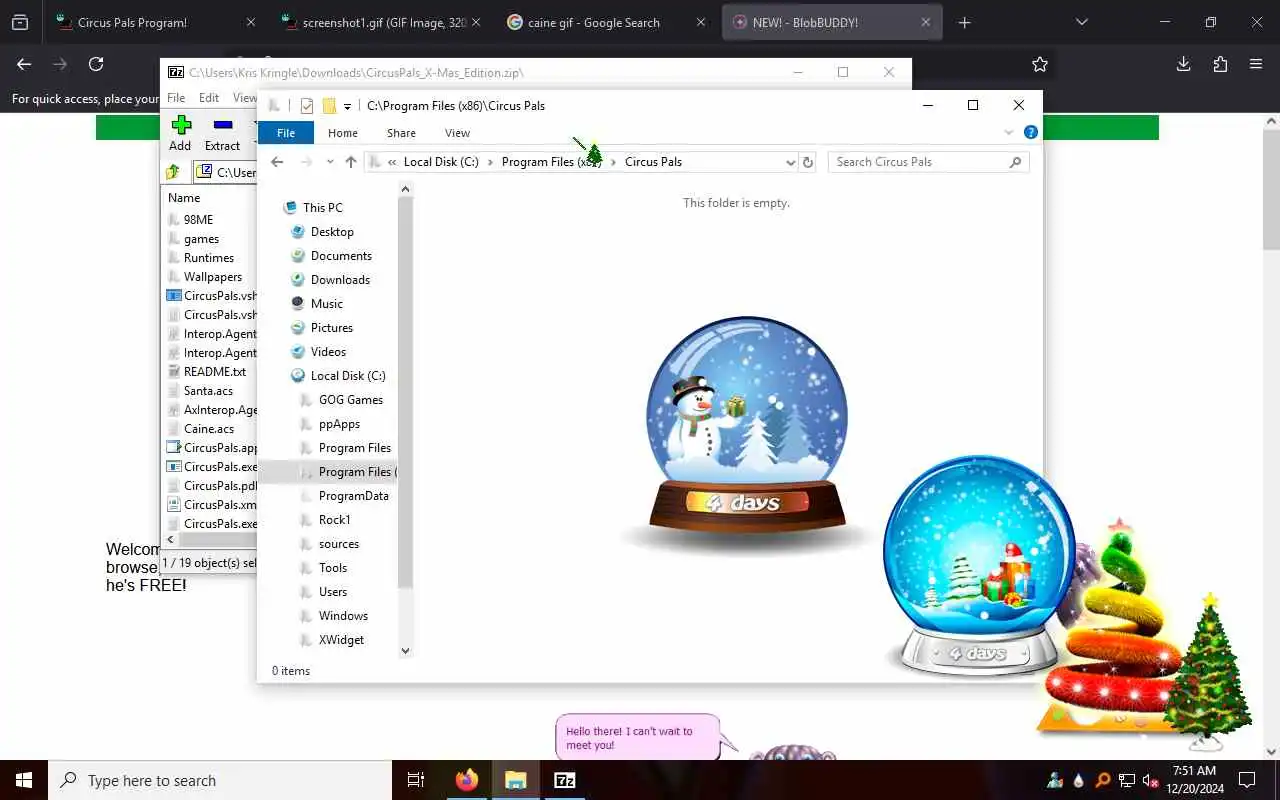Viewport: 1280px width, 800px height.
Task: Open the notification center icon
Action: click(1247, 780)
